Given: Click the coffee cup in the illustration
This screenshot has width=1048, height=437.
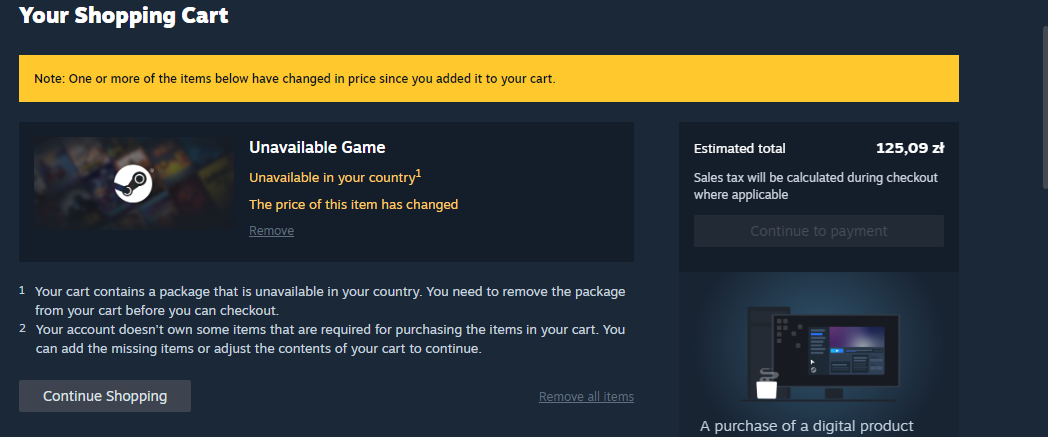Looking at the screenshot, I should (x=768, y=385).
